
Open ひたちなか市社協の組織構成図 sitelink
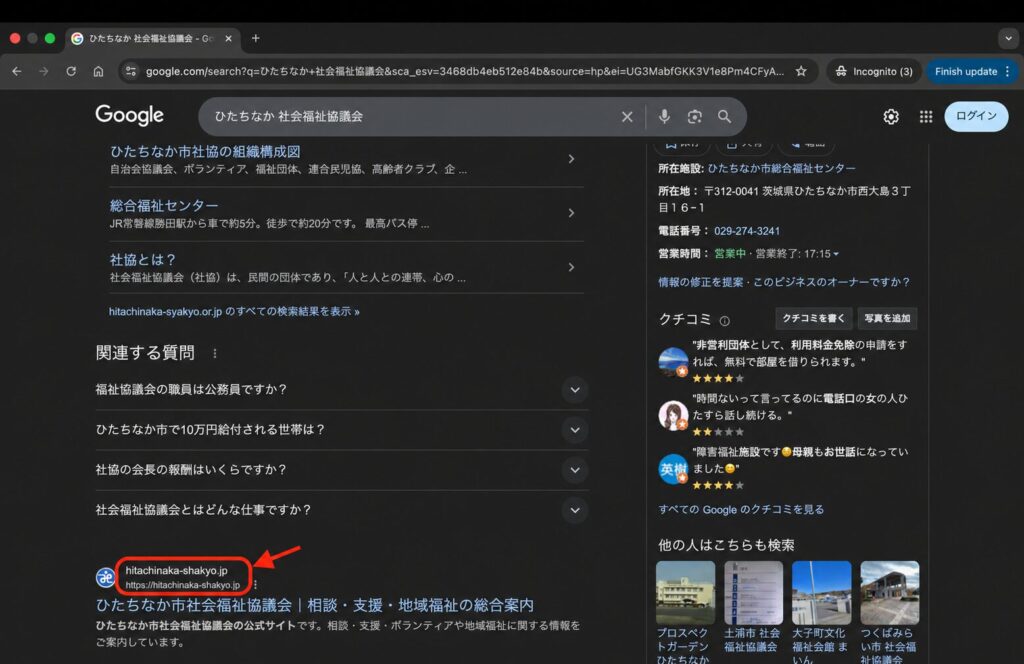point(204,151)
